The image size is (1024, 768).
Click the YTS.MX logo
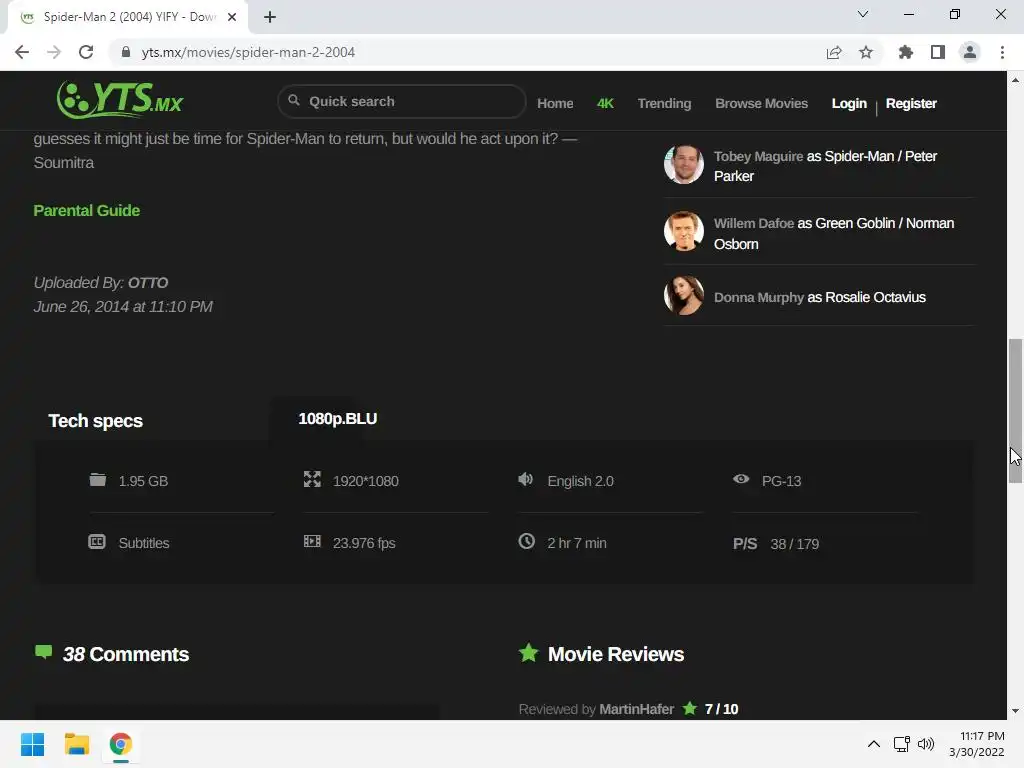120,100
